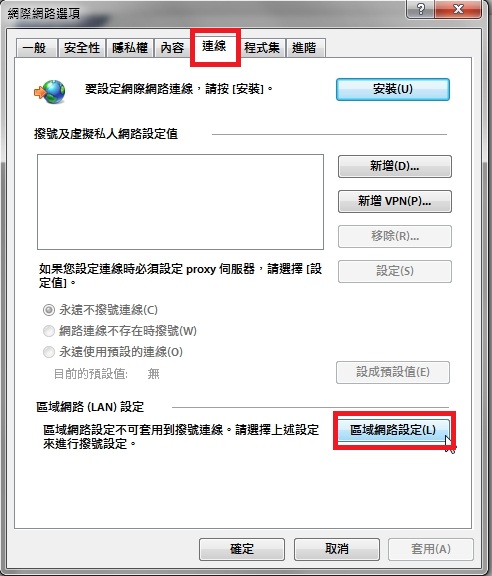Switch to the 一般 tab
This screenshot has height=576, width=492.
click(36, 48)
